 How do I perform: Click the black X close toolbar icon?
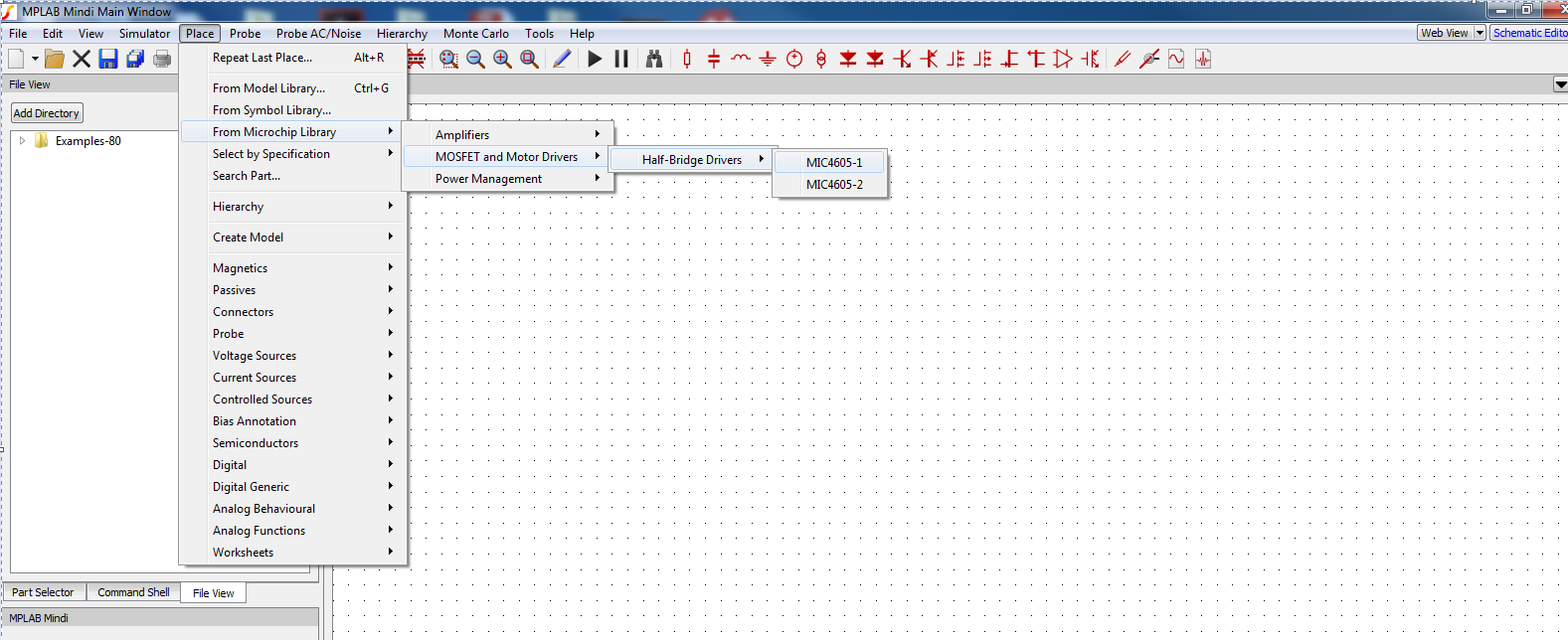(82, 59)
